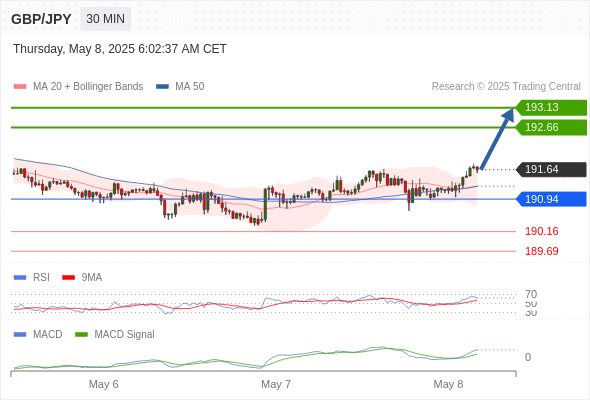Click the black 191.64 current price tag
The image size is (590, 400).
click(551, 169)
